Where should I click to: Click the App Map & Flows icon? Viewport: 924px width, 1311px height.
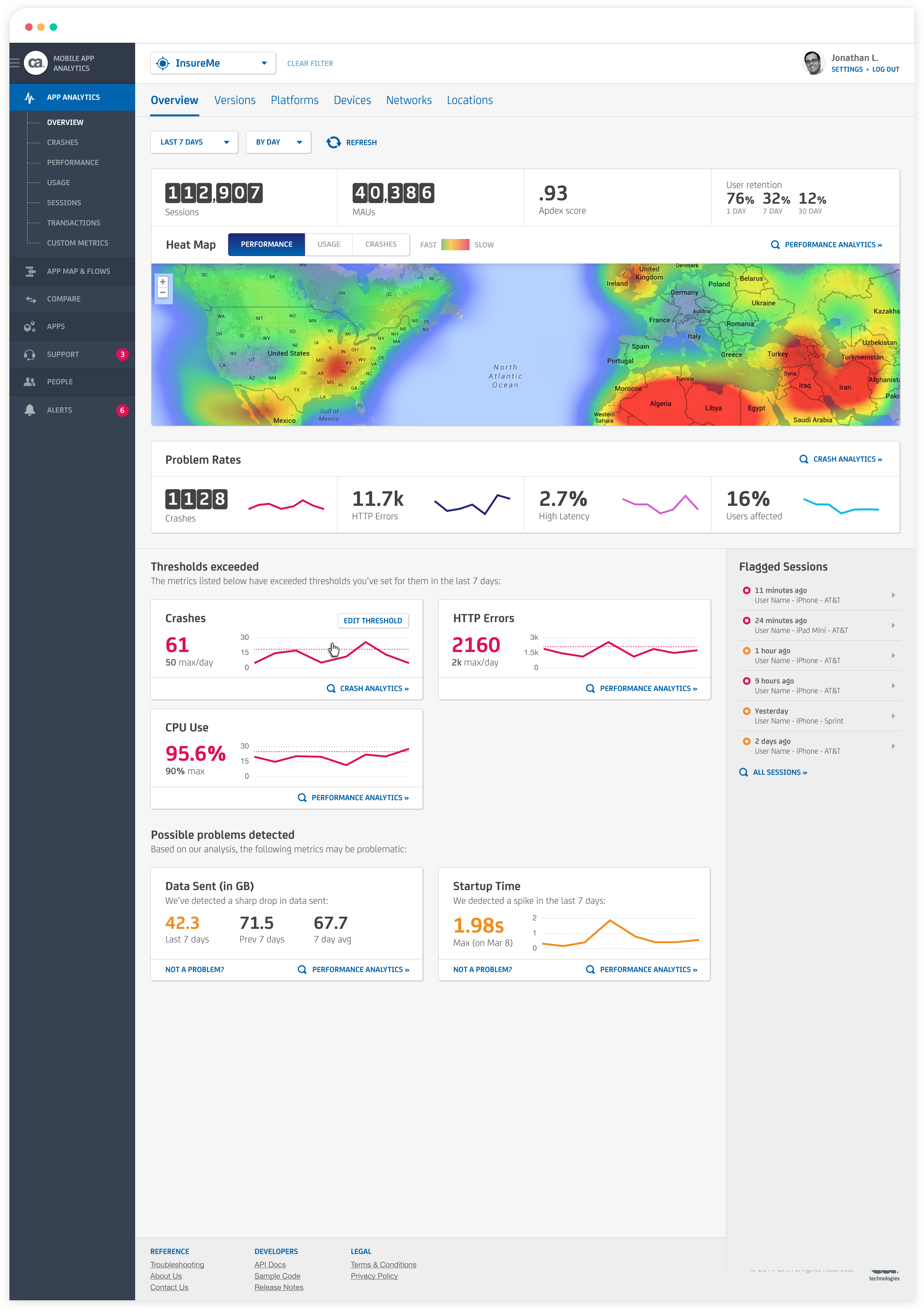tap(30, 271)
